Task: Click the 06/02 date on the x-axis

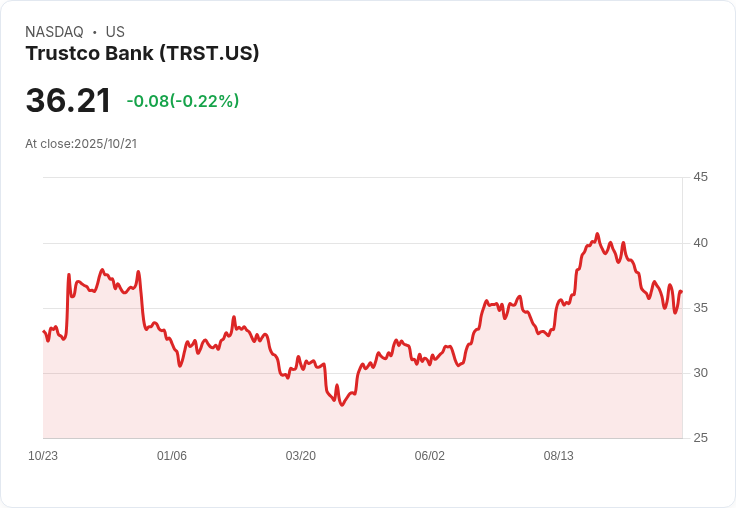Action: click(x=430, y=456)
